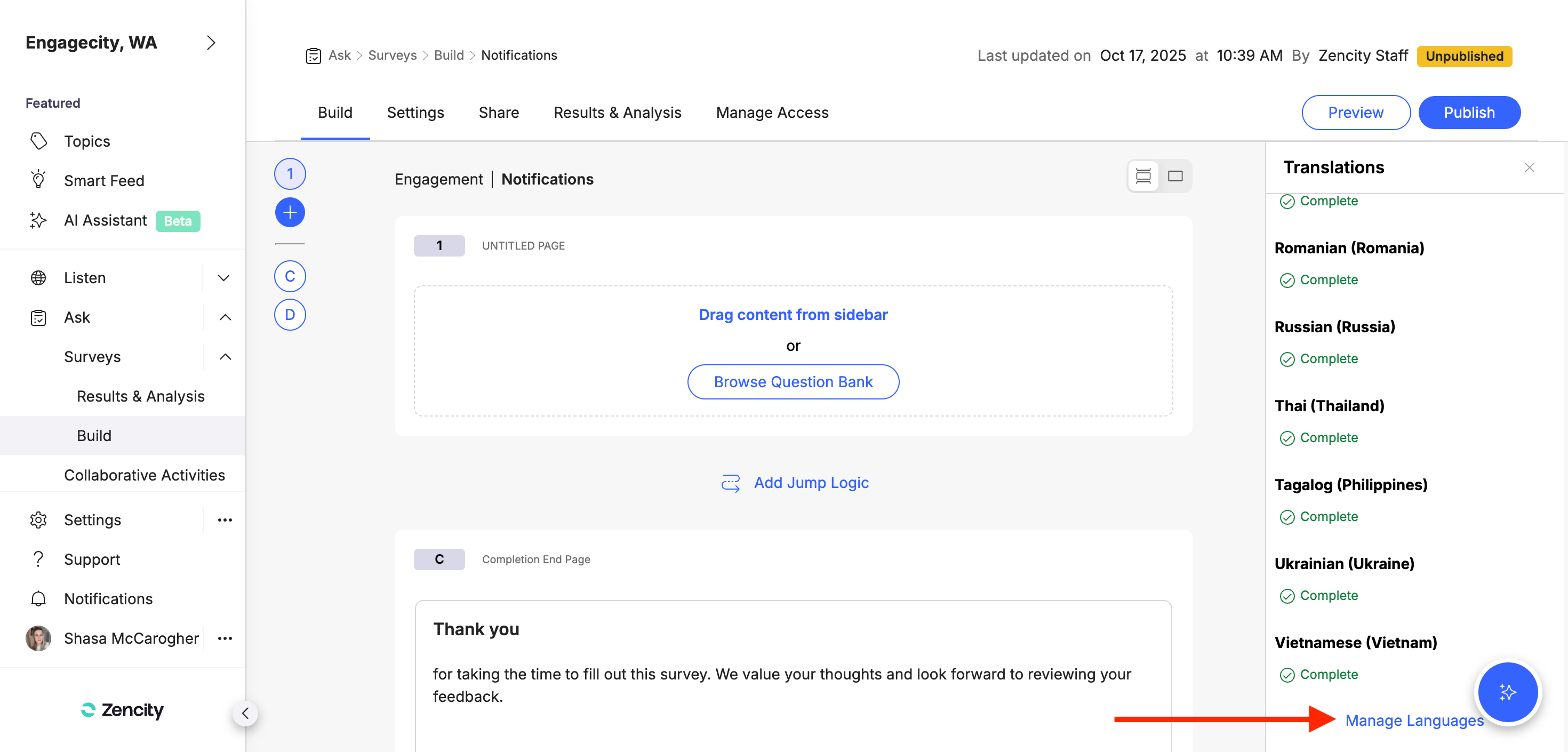Collapse the sidebar with the left arrow
The width and height of the screenshot is (1568, 752).
[245, 713]
